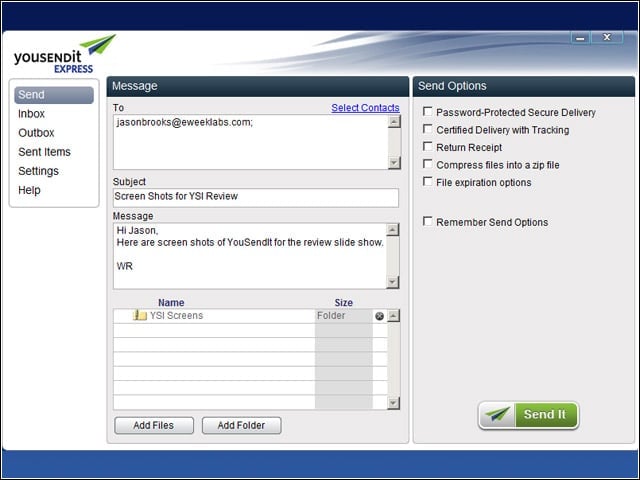
Task: Click the Select Contacts link
Action: [x=365, y=108]
